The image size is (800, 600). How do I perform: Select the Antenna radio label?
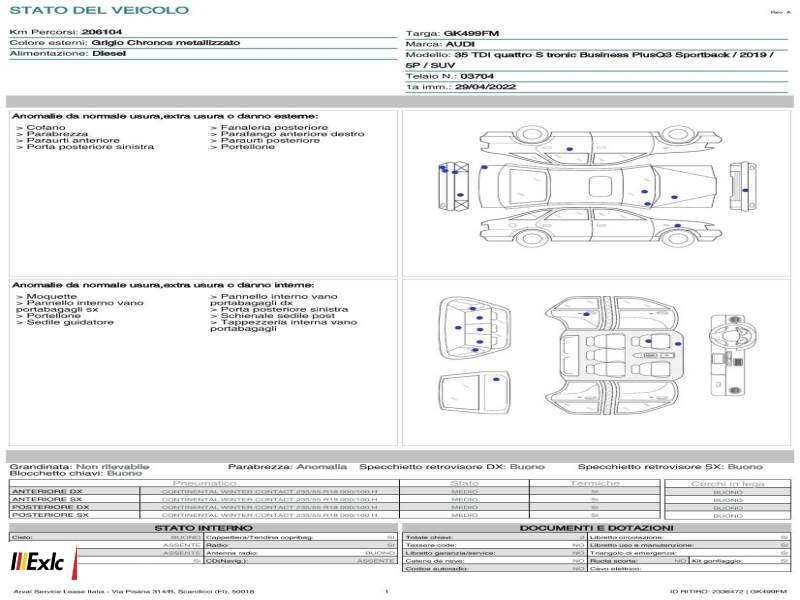point(232,553)
